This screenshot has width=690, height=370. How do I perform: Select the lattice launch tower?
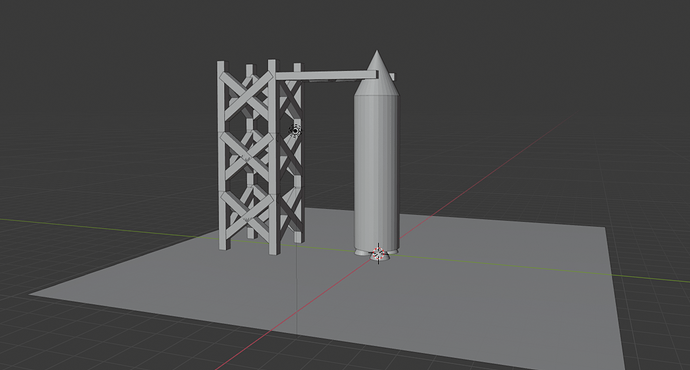[x=261, y=157]
